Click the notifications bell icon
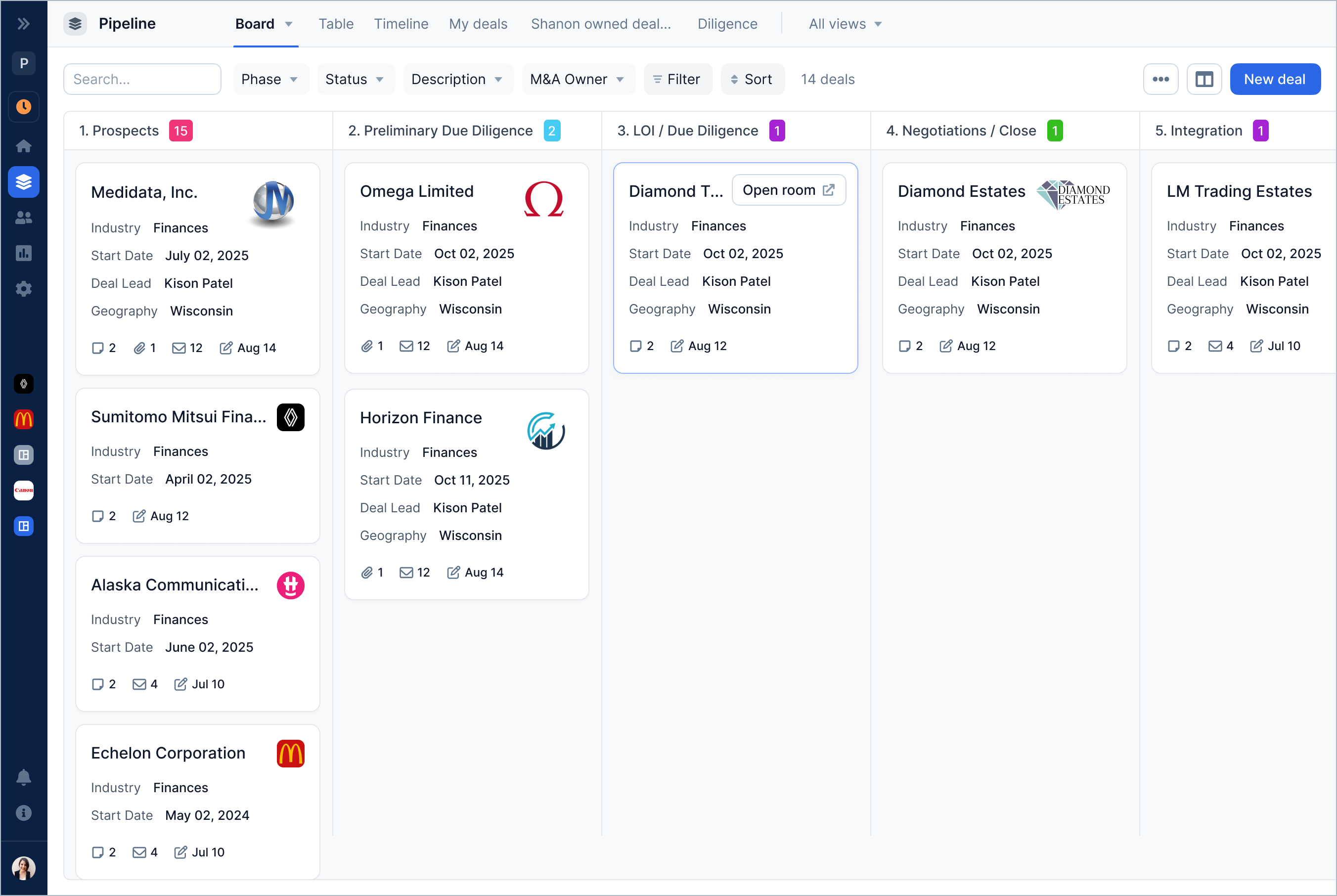The image size is (1337, 896). (x=23, y=777)
